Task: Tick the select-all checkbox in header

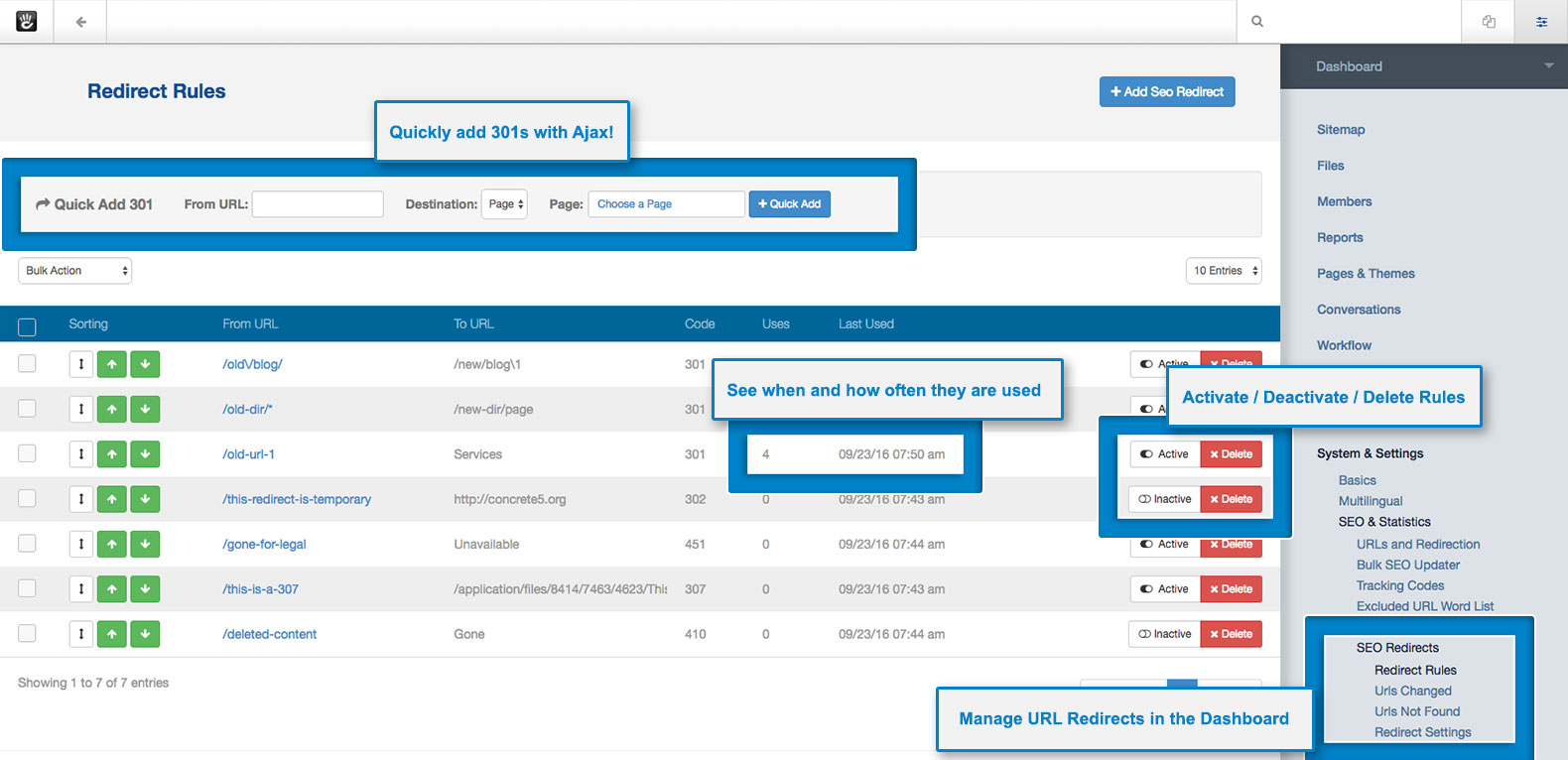Action: click(27, 326)
